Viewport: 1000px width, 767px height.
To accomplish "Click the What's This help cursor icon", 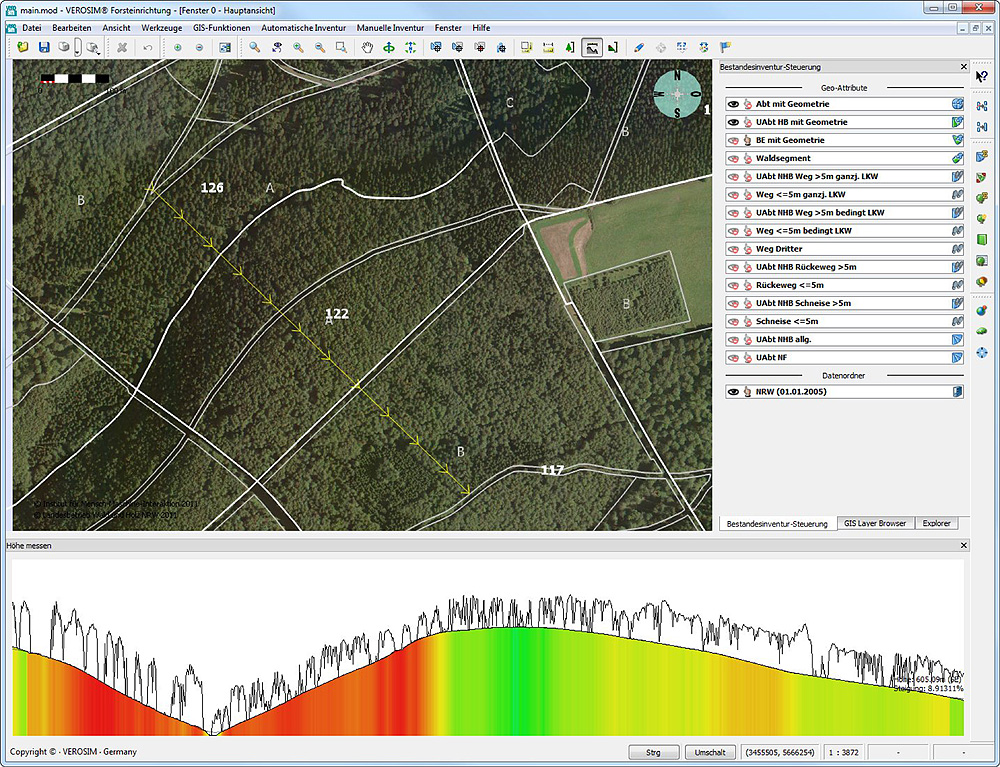I will coord(981,76).
